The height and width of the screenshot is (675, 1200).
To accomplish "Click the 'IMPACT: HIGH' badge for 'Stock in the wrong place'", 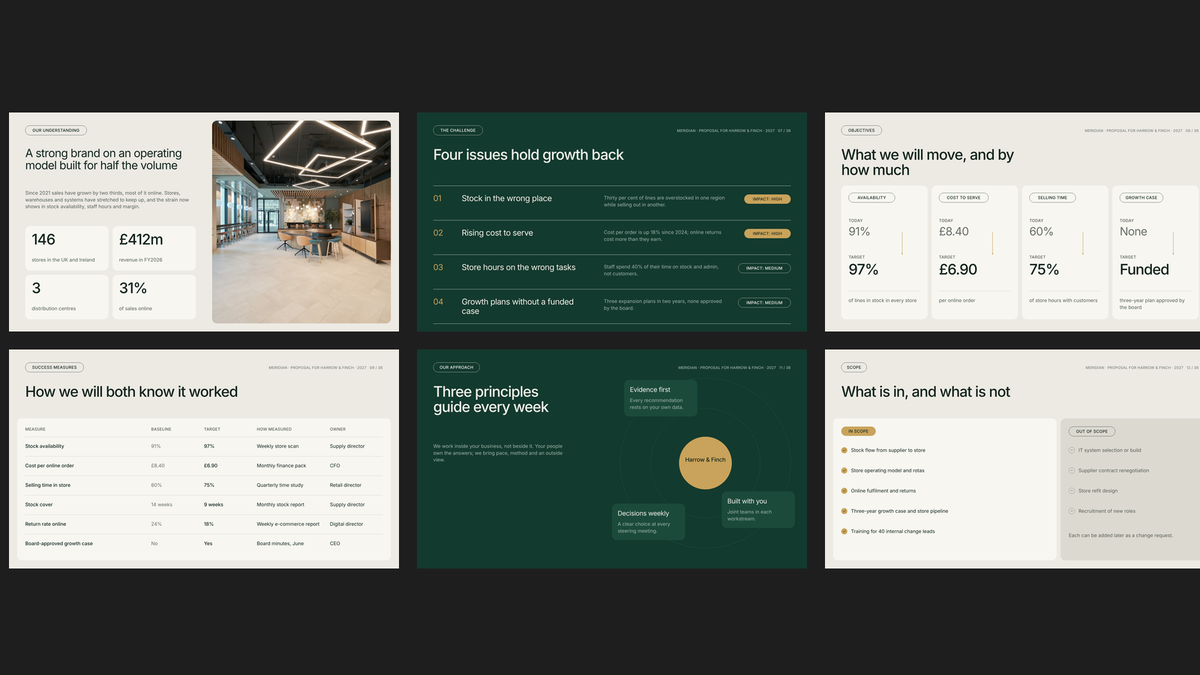I will [x=767, y=199].
